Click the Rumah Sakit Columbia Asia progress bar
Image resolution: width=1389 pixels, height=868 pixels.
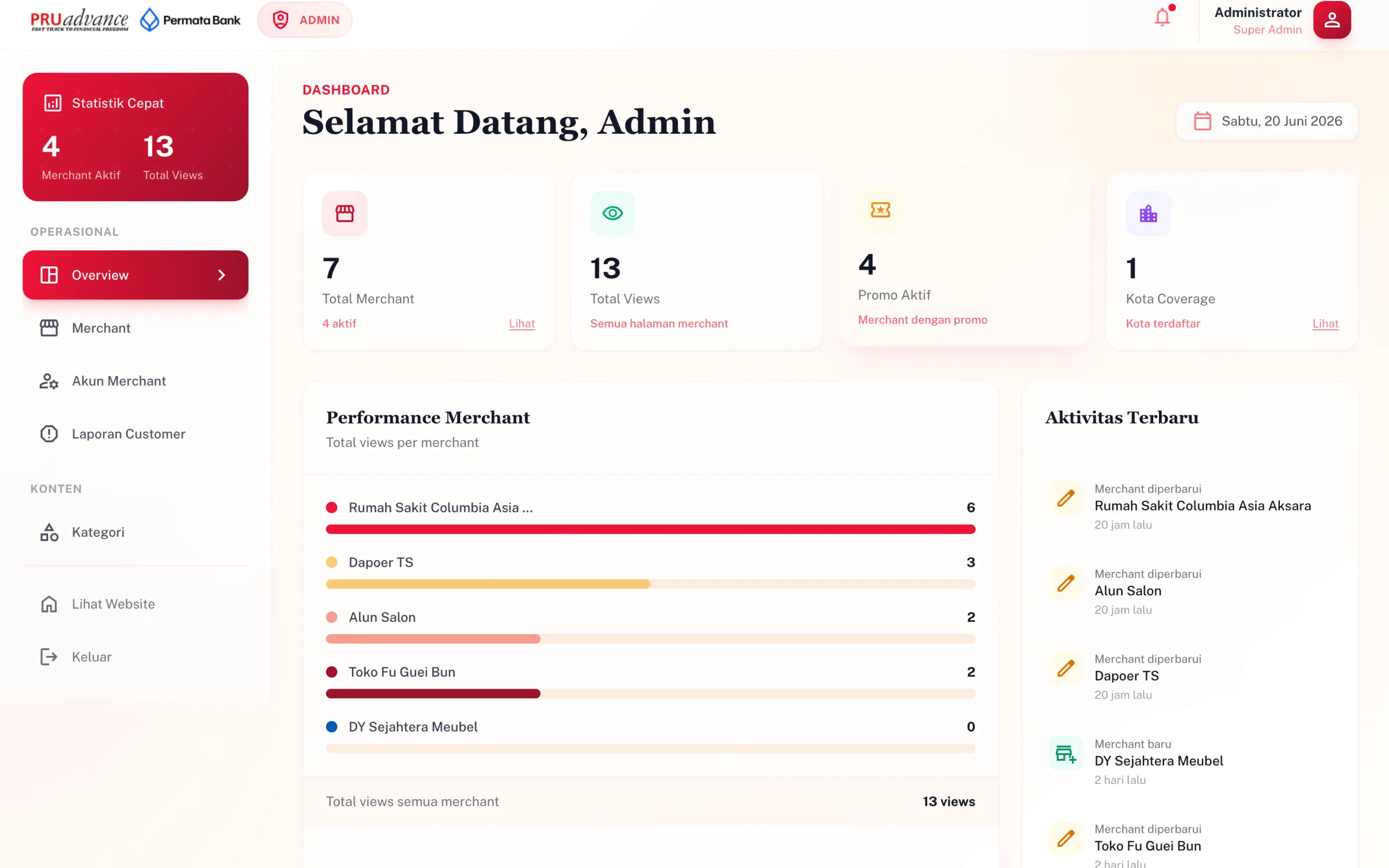click(650, 529)
